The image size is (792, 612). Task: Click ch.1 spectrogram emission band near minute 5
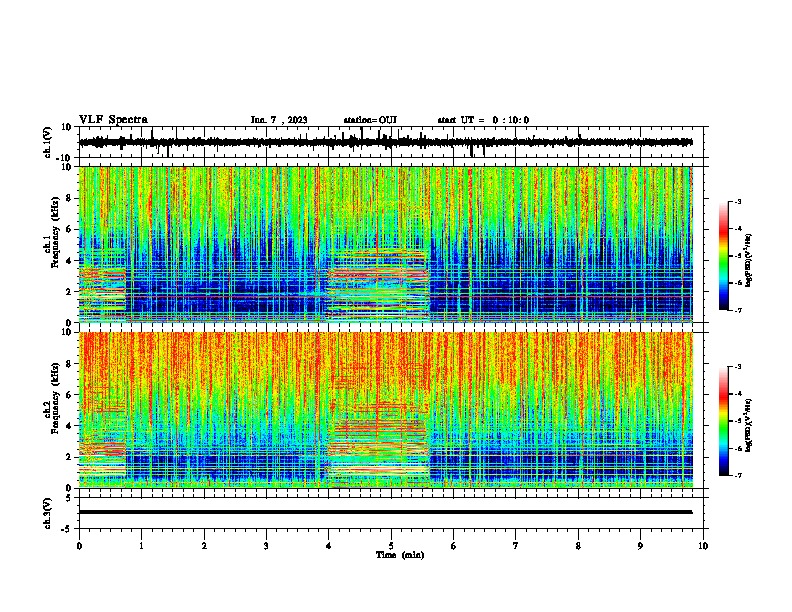(x=378, y=285)
